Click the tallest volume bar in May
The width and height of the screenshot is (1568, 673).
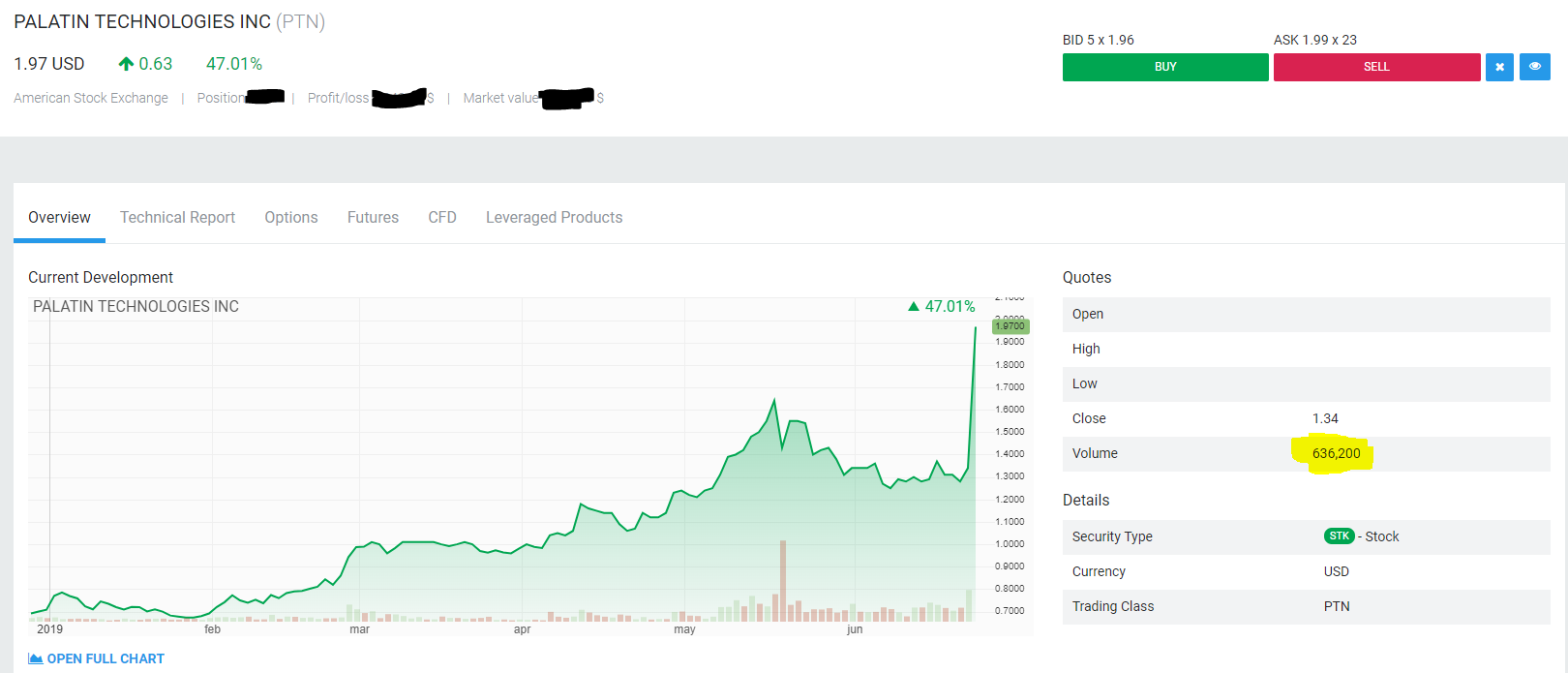pos(783,581)
